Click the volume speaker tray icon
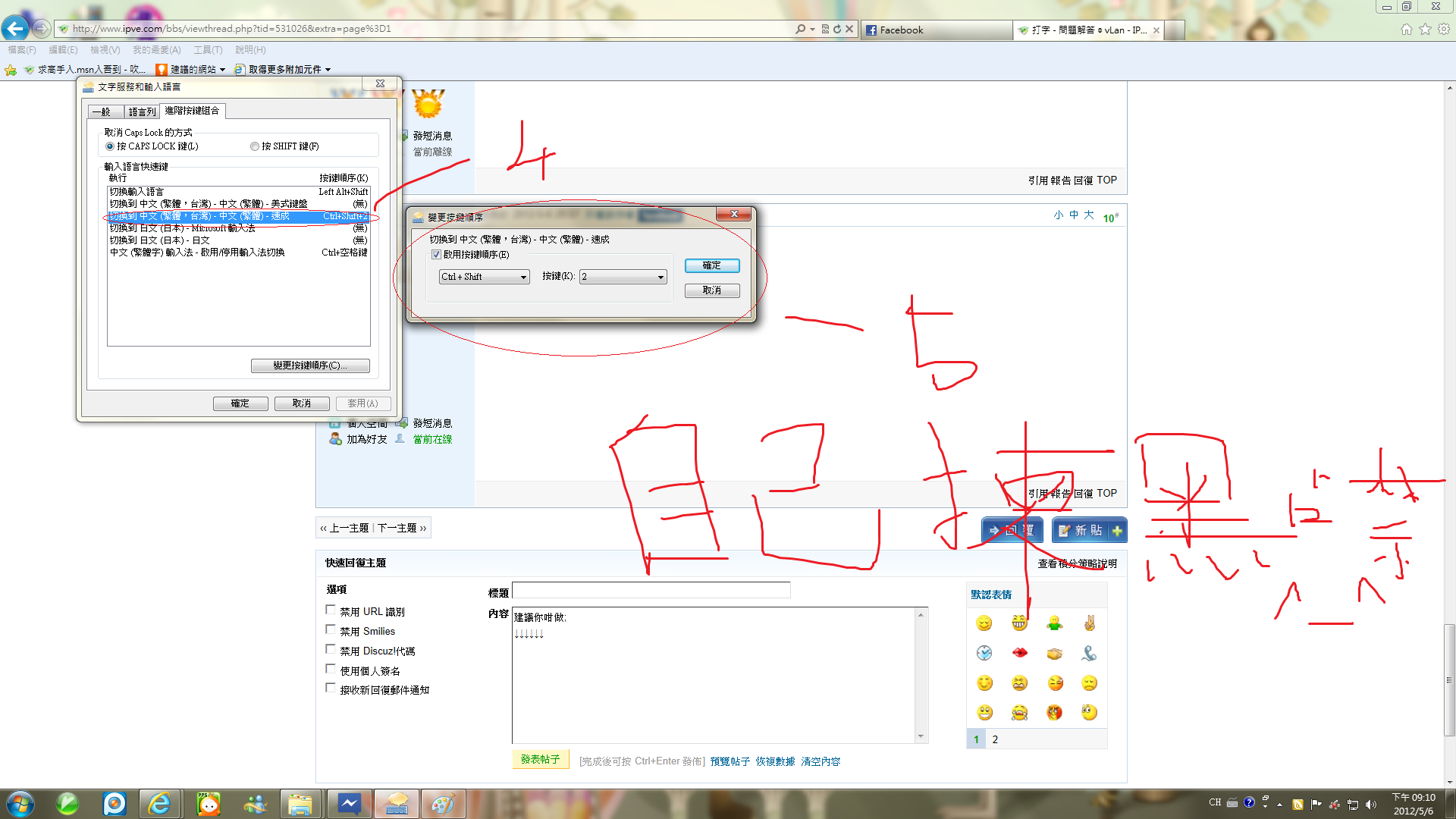1456x819 pixels. [1371, 805]
